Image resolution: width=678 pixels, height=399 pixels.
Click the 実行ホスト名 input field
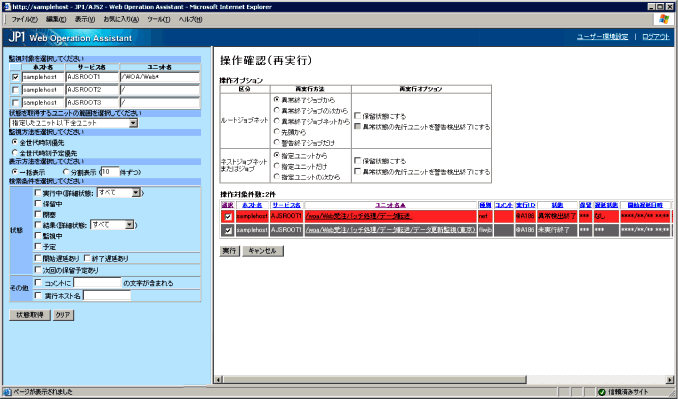[107, 296]
